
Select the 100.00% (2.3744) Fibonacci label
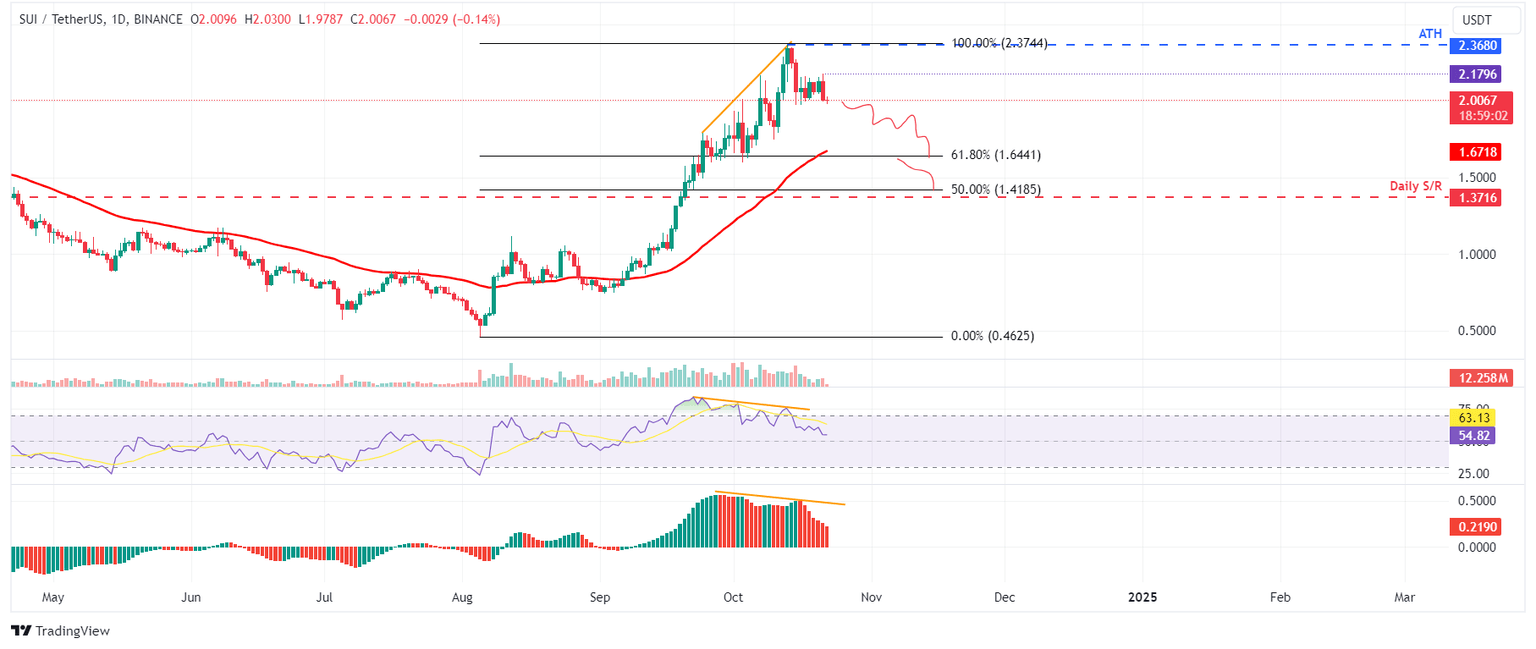(x=999, y=44)
